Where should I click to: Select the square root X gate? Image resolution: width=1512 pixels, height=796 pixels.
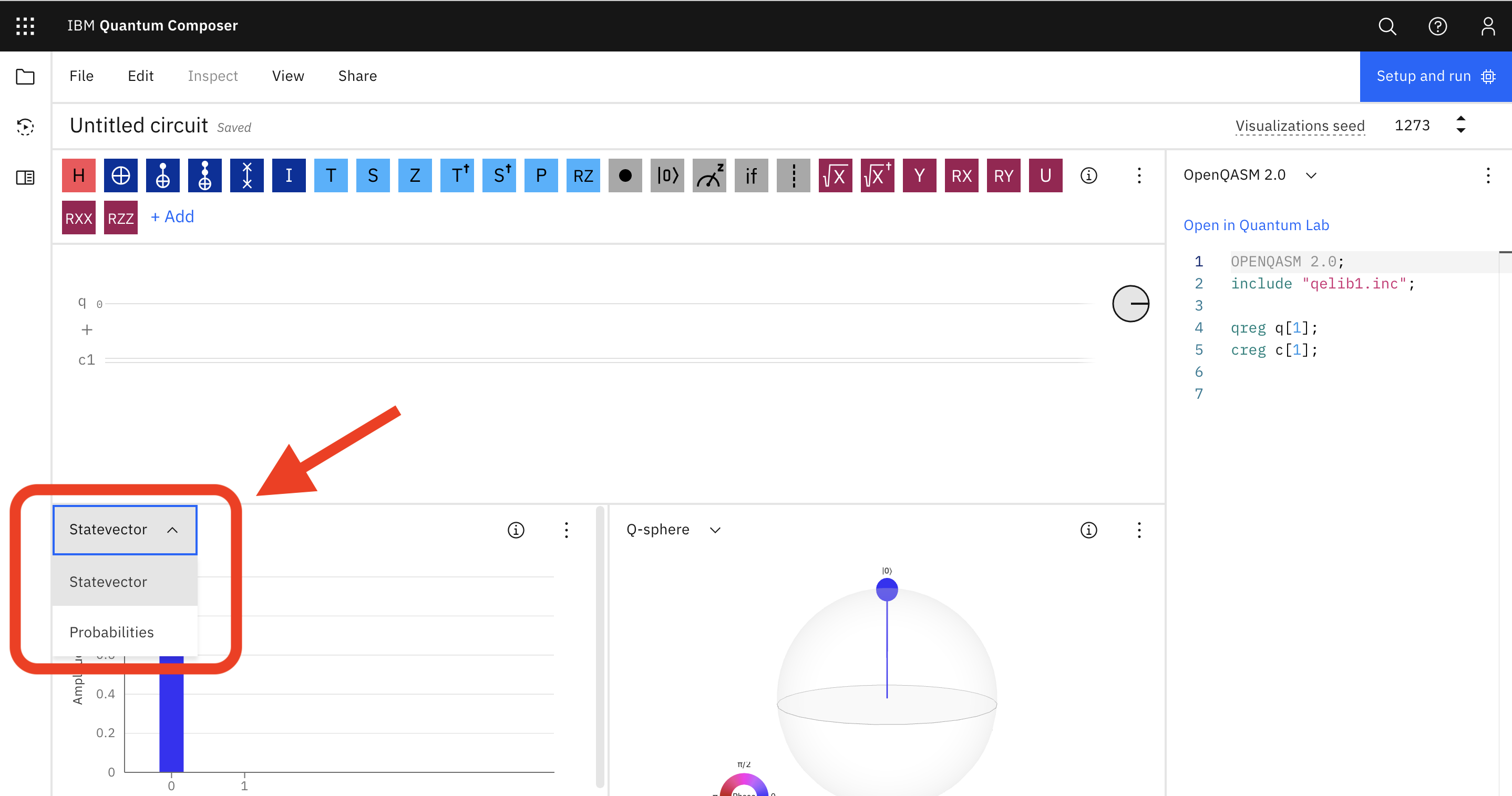[x=835, y=175]
